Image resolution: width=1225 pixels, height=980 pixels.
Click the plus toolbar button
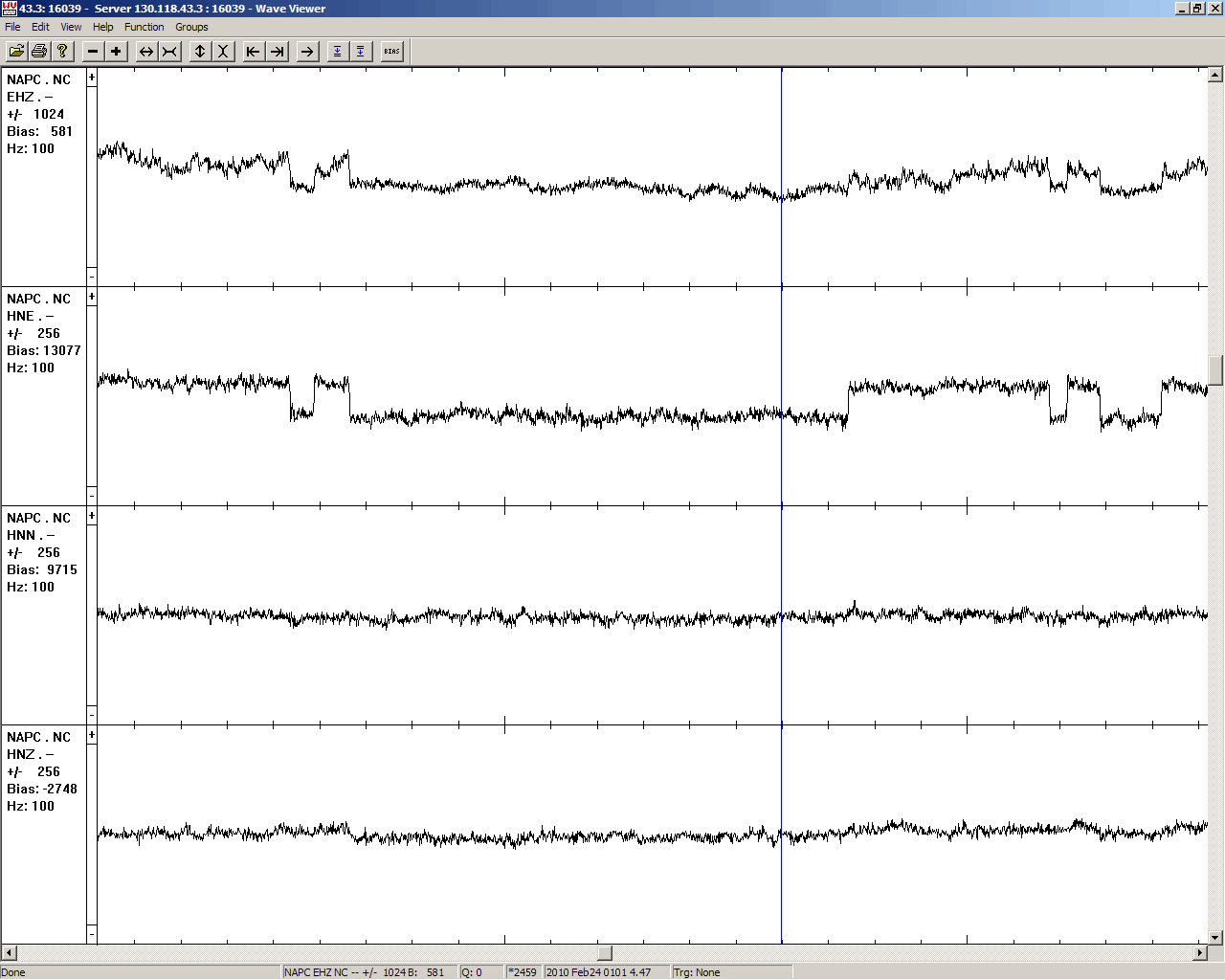(116, 51)
